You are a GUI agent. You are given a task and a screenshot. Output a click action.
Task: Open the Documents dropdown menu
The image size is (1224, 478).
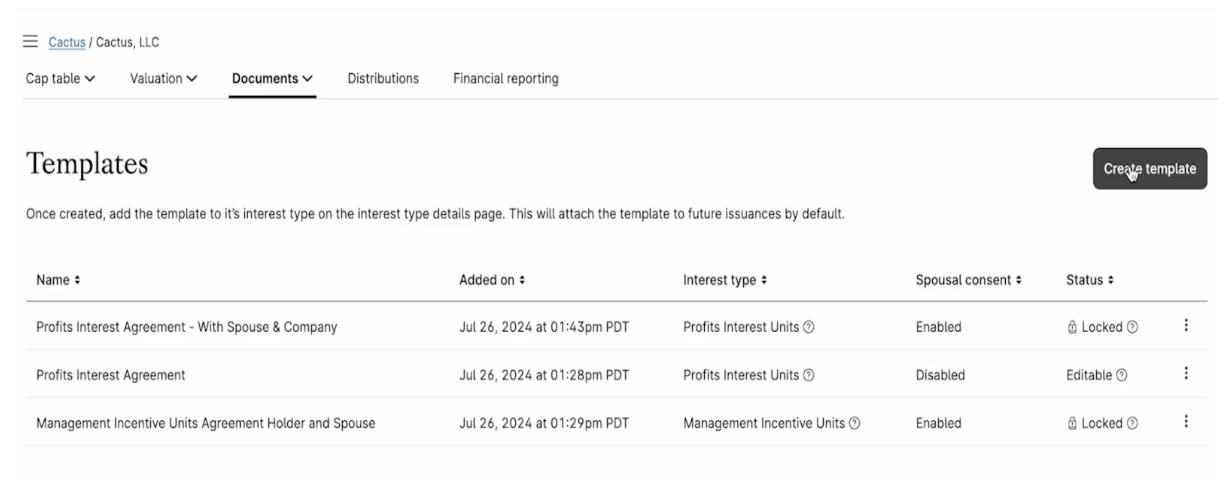point(272,78)
